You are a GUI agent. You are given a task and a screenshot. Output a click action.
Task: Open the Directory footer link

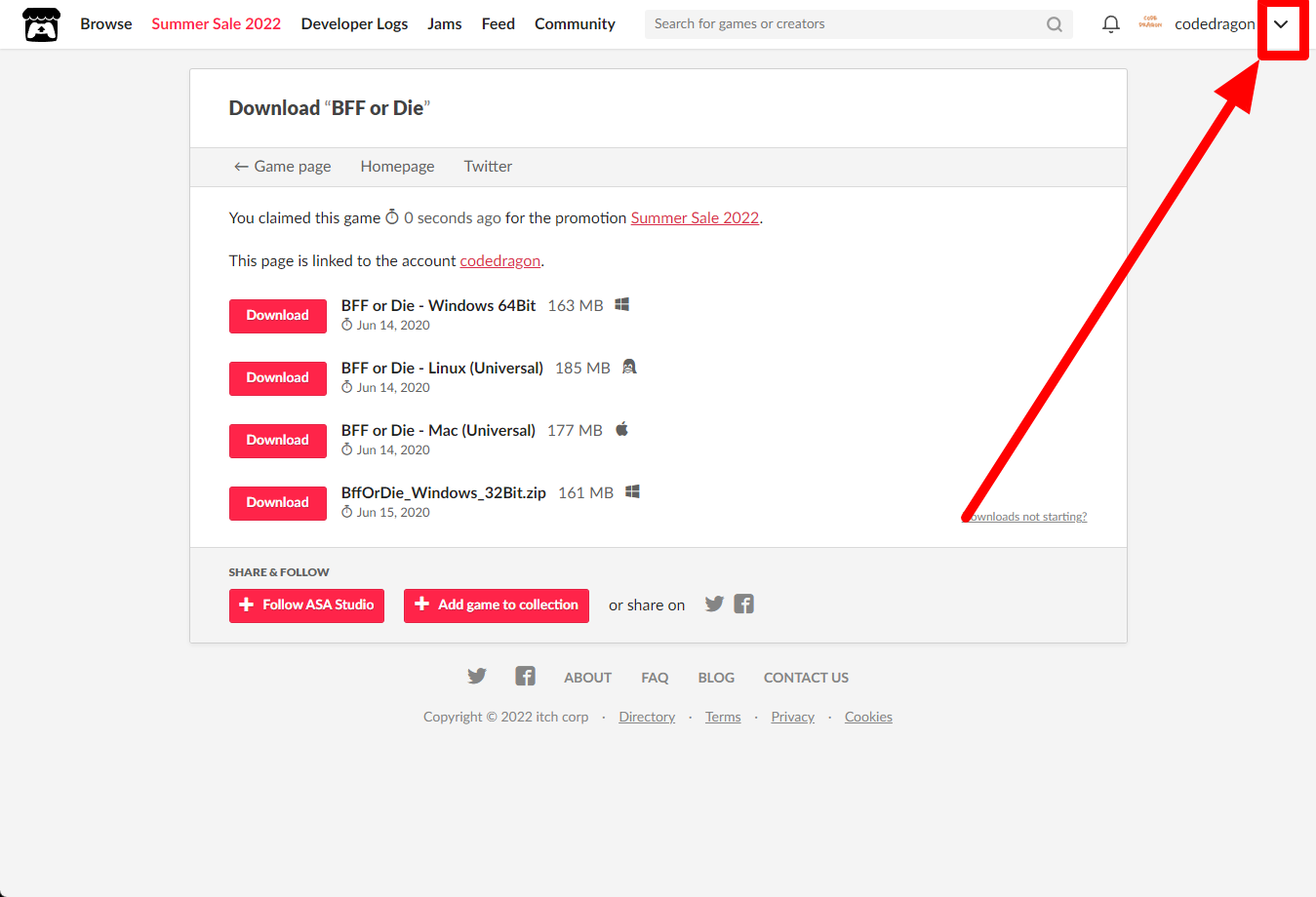pos(647,717)
